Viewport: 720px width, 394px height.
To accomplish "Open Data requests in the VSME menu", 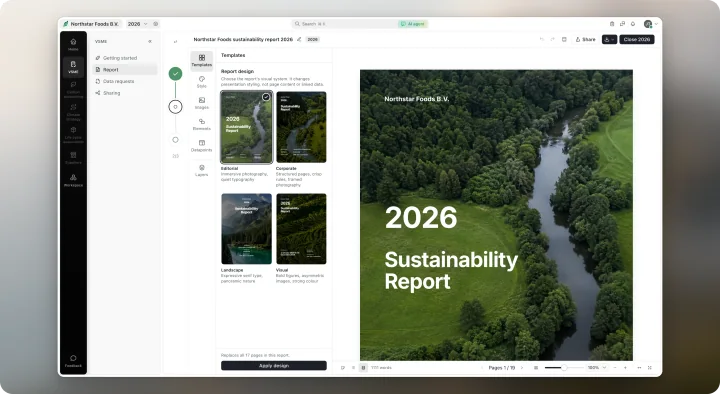I will (x=125, y=81).
